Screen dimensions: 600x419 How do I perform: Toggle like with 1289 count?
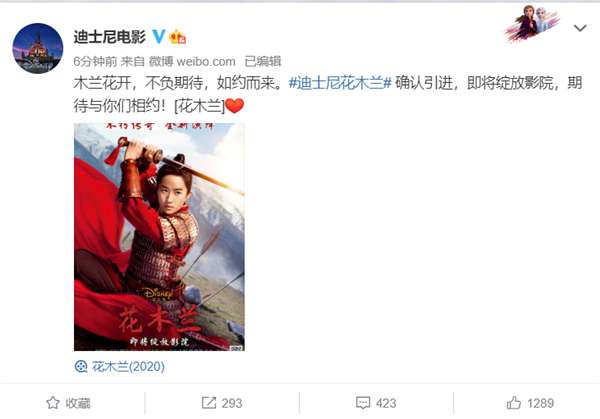[530, 403]
